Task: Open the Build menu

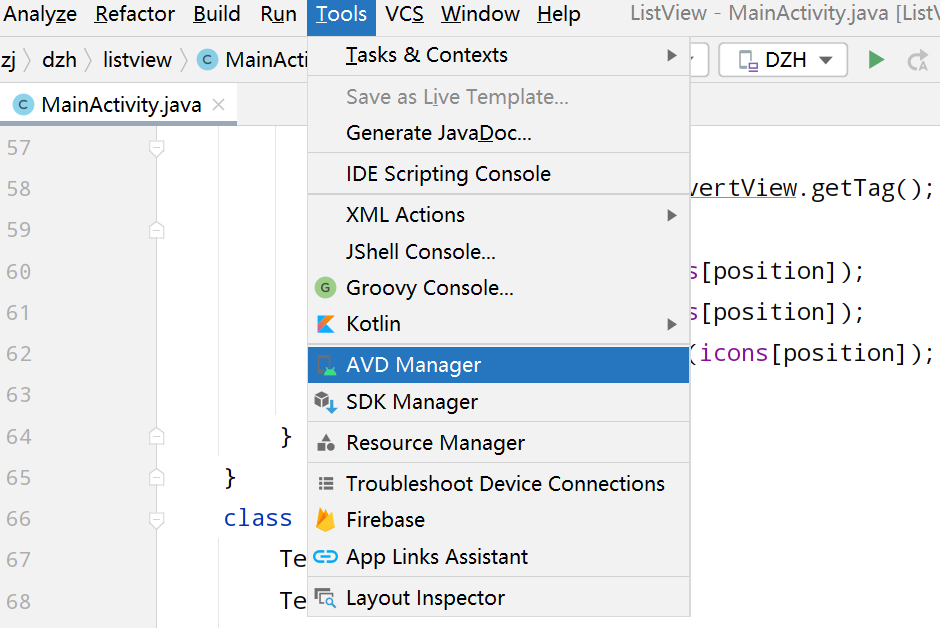Action: (217, 14)
